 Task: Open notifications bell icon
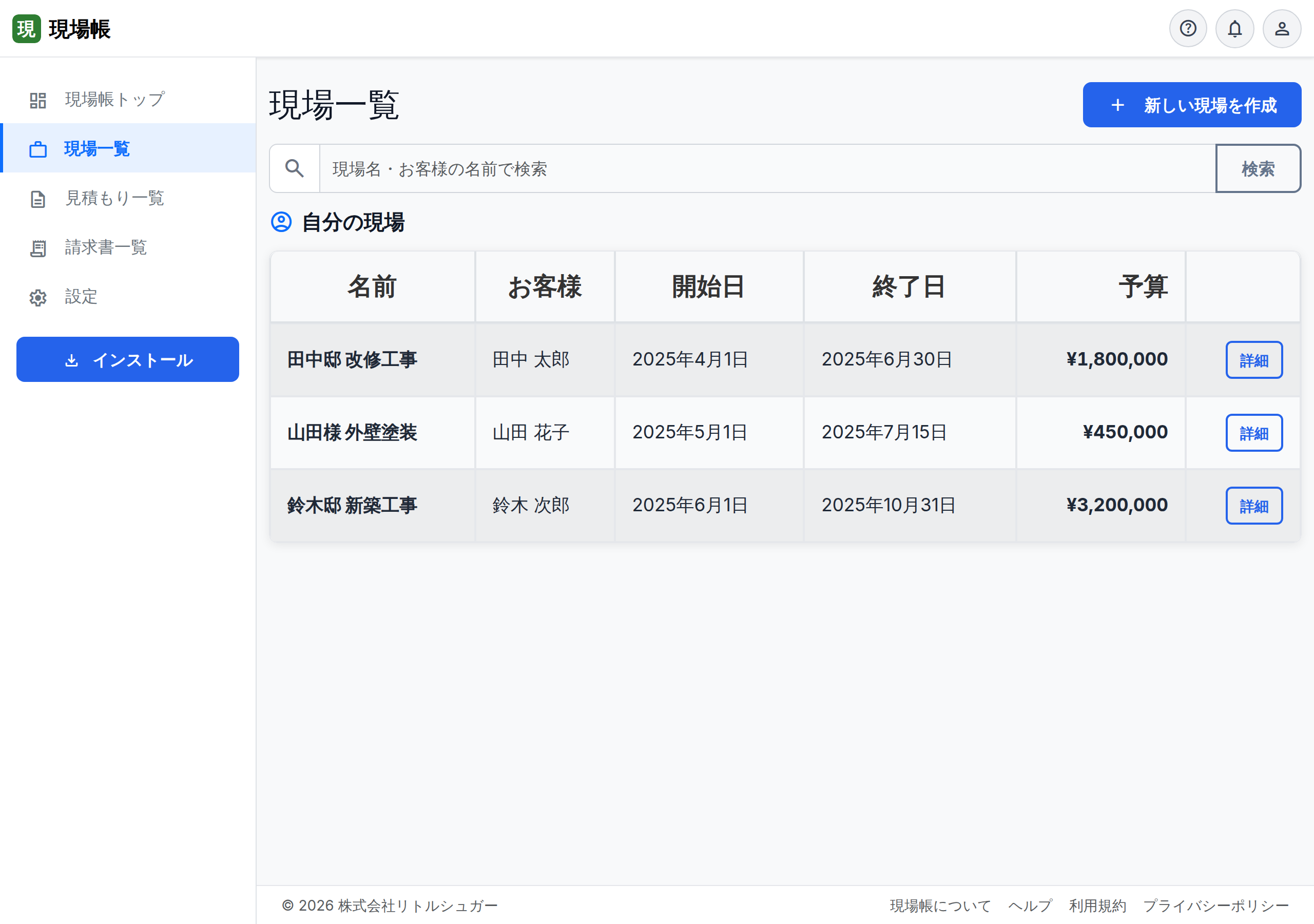tap(1235, 29)
